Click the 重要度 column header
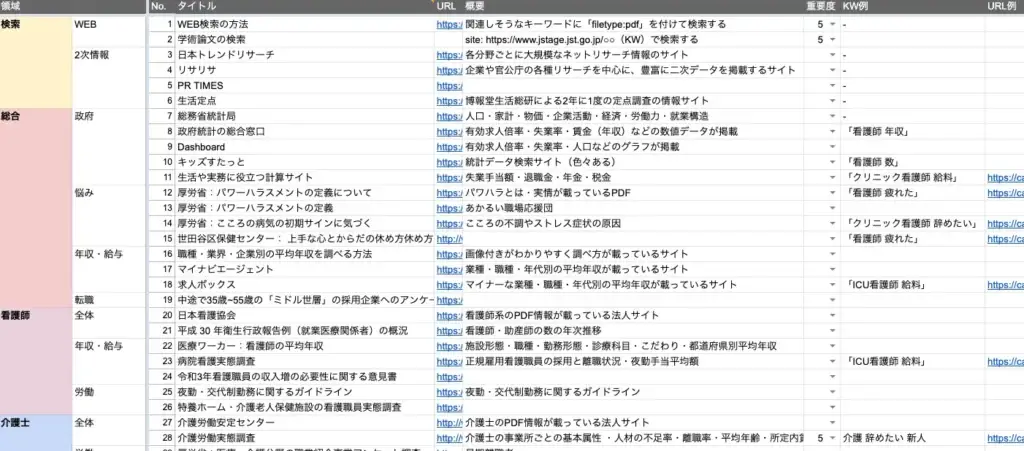The height and width of the screenshot is (451, 1024). 821,7
